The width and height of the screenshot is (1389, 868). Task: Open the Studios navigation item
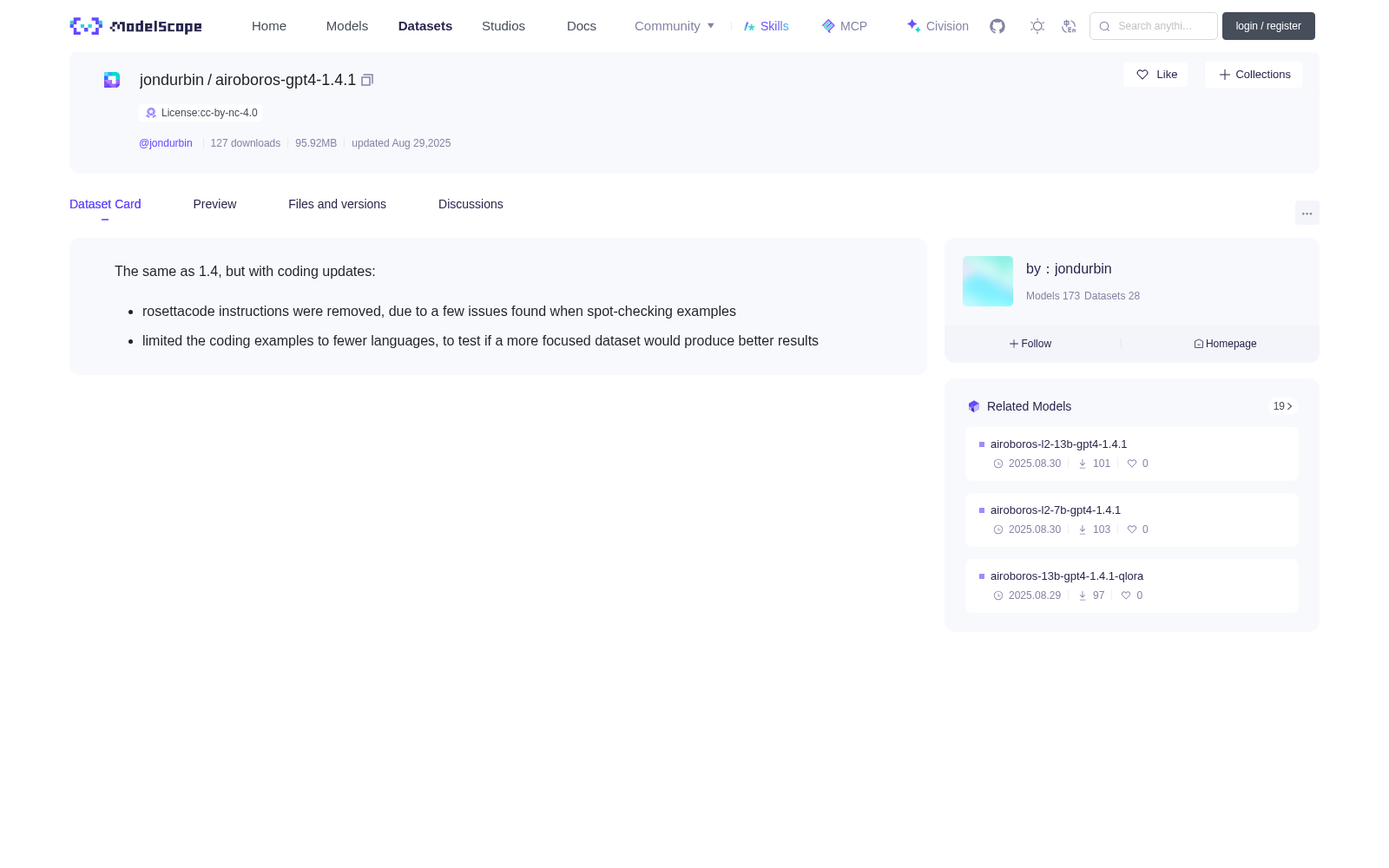pos(504,26)
